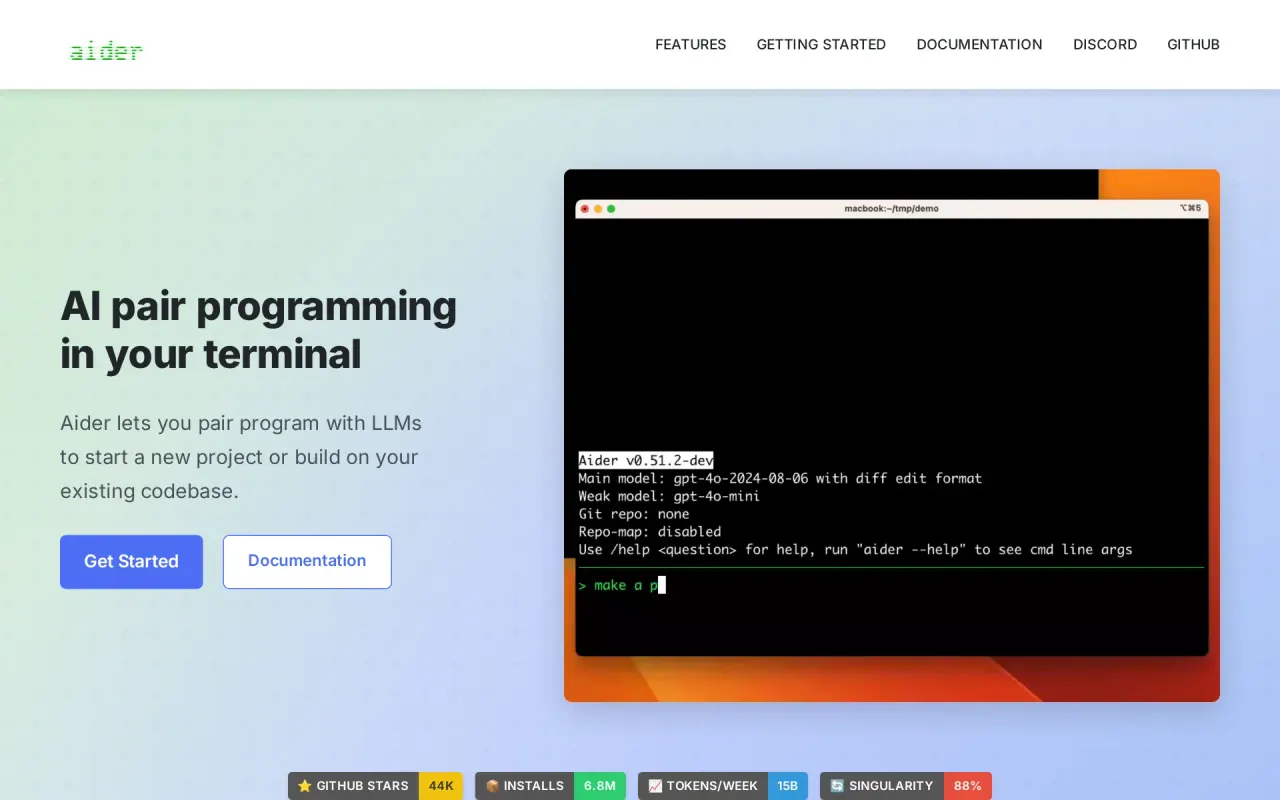Click the highlighted Aider v0.51.2-dev text

tap(646, 460)
